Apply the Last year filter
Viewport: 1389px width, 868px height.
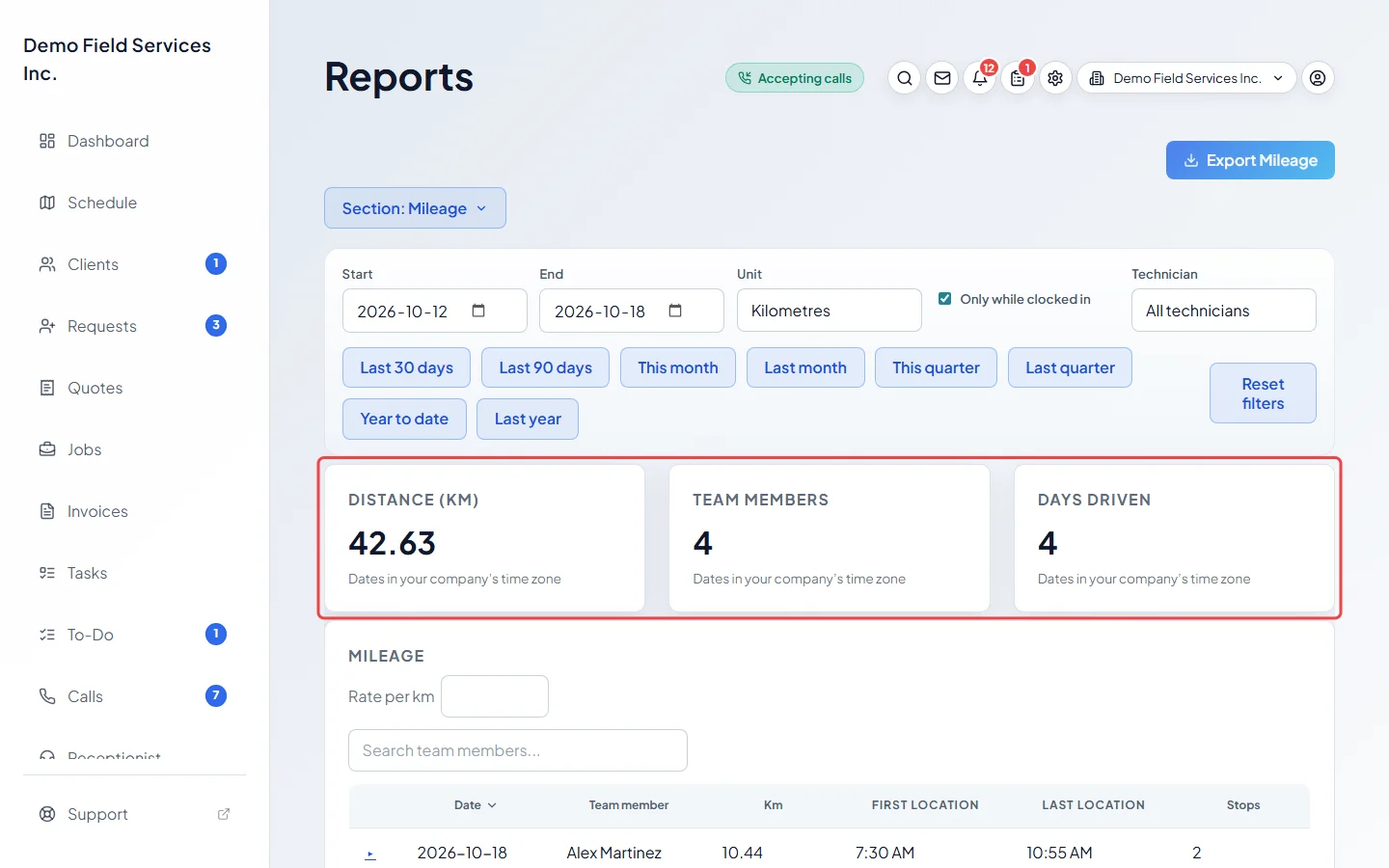pos(528,419)
